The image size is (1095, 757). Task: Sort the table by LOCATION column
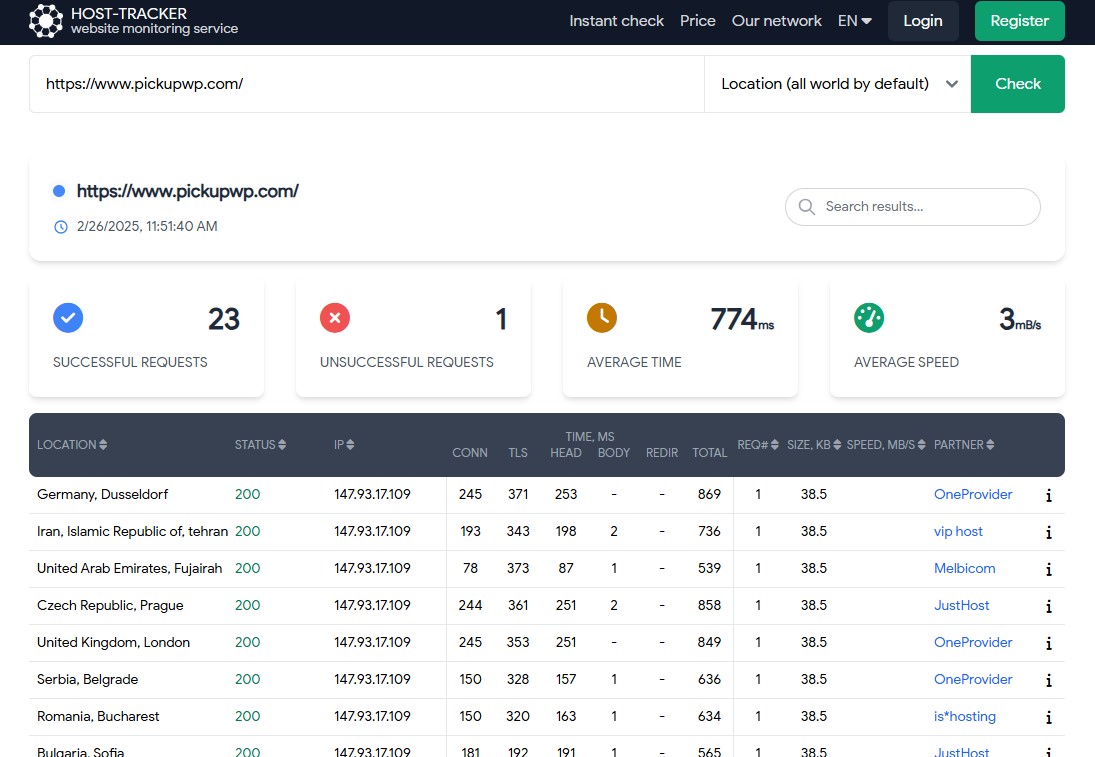72,445
